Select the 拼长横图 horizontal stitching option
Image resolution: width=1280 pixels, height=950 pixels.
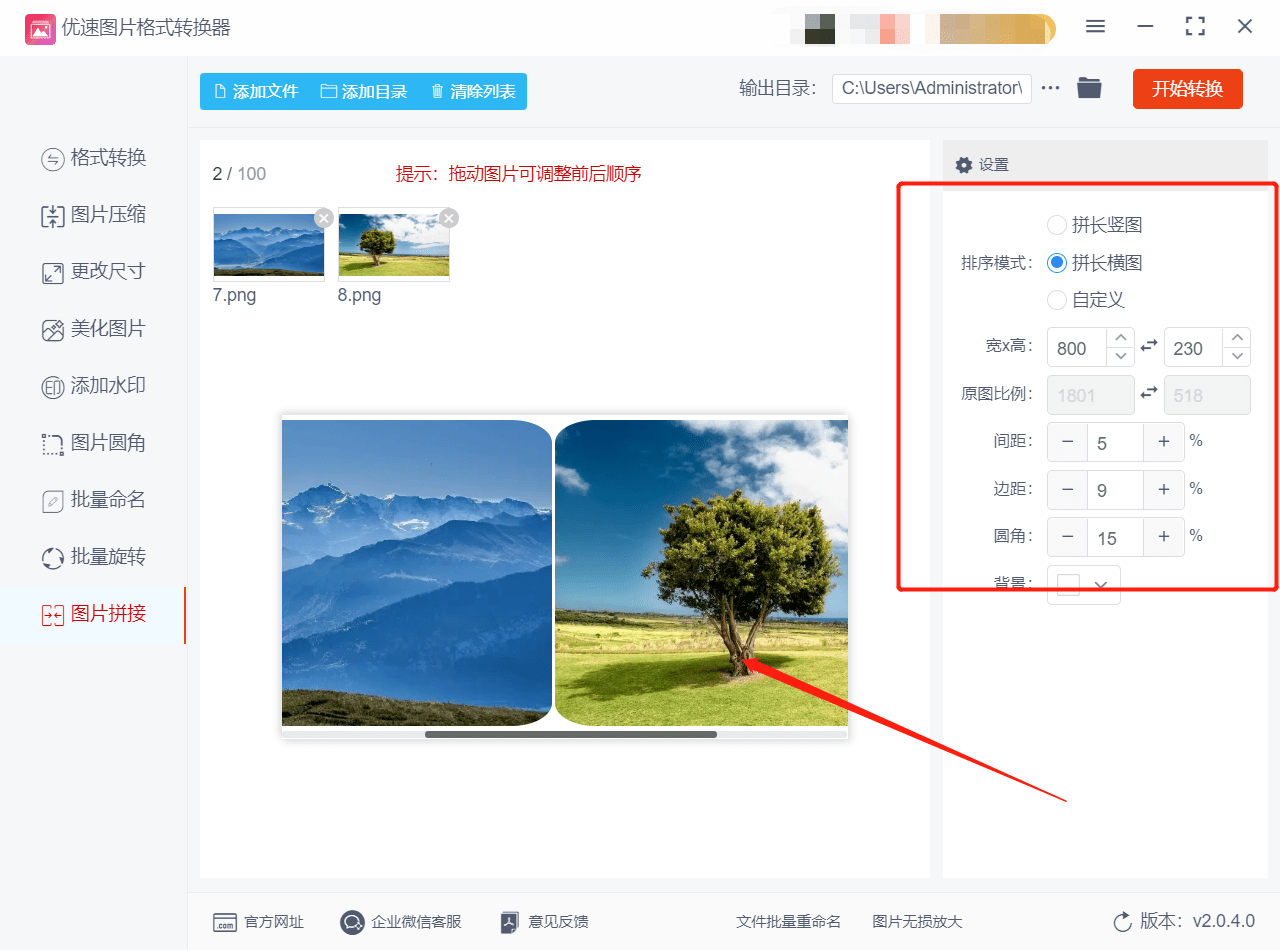[1057, 263]
